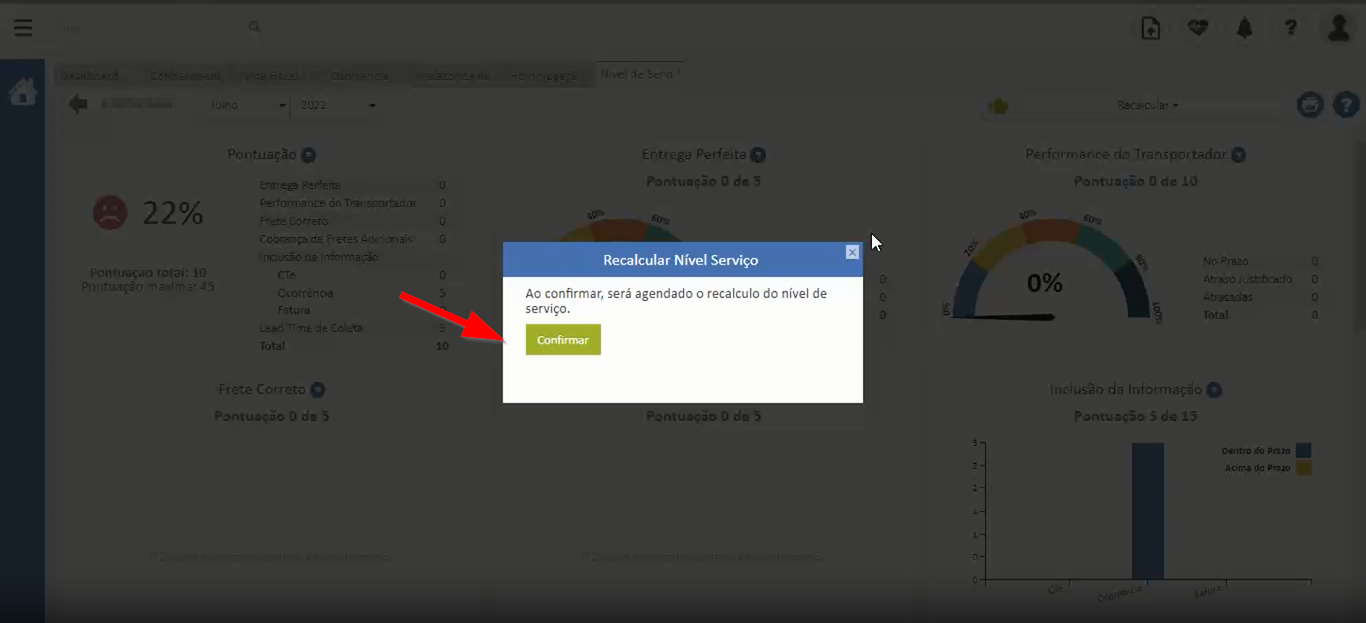Select the Homologação tab

[x=543, y=74]
